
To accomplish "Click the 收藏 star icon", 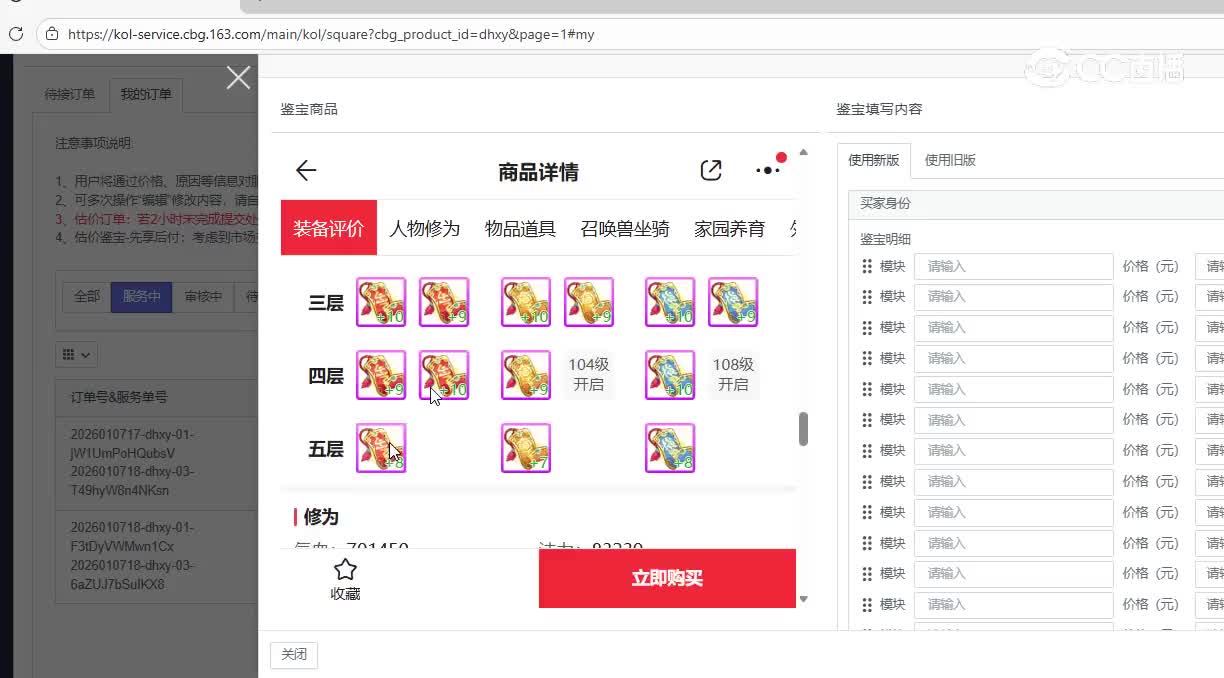I will [x=345, y=570].
